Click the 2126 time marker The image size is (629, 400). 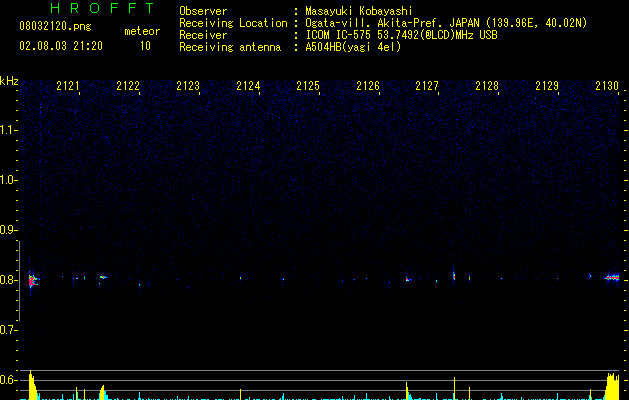tap(368, 86)
